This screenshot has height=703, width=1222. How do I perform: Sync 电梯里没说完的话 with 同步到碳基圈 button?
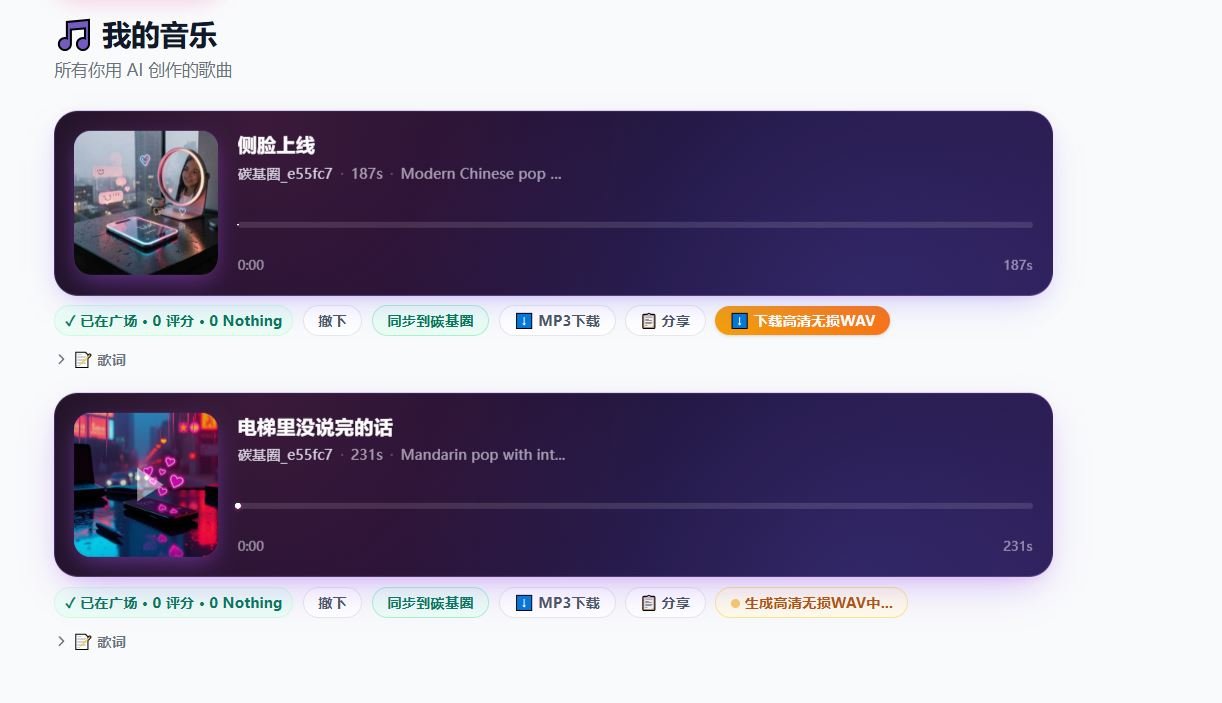pyautogui.click(x=430, y=603)
